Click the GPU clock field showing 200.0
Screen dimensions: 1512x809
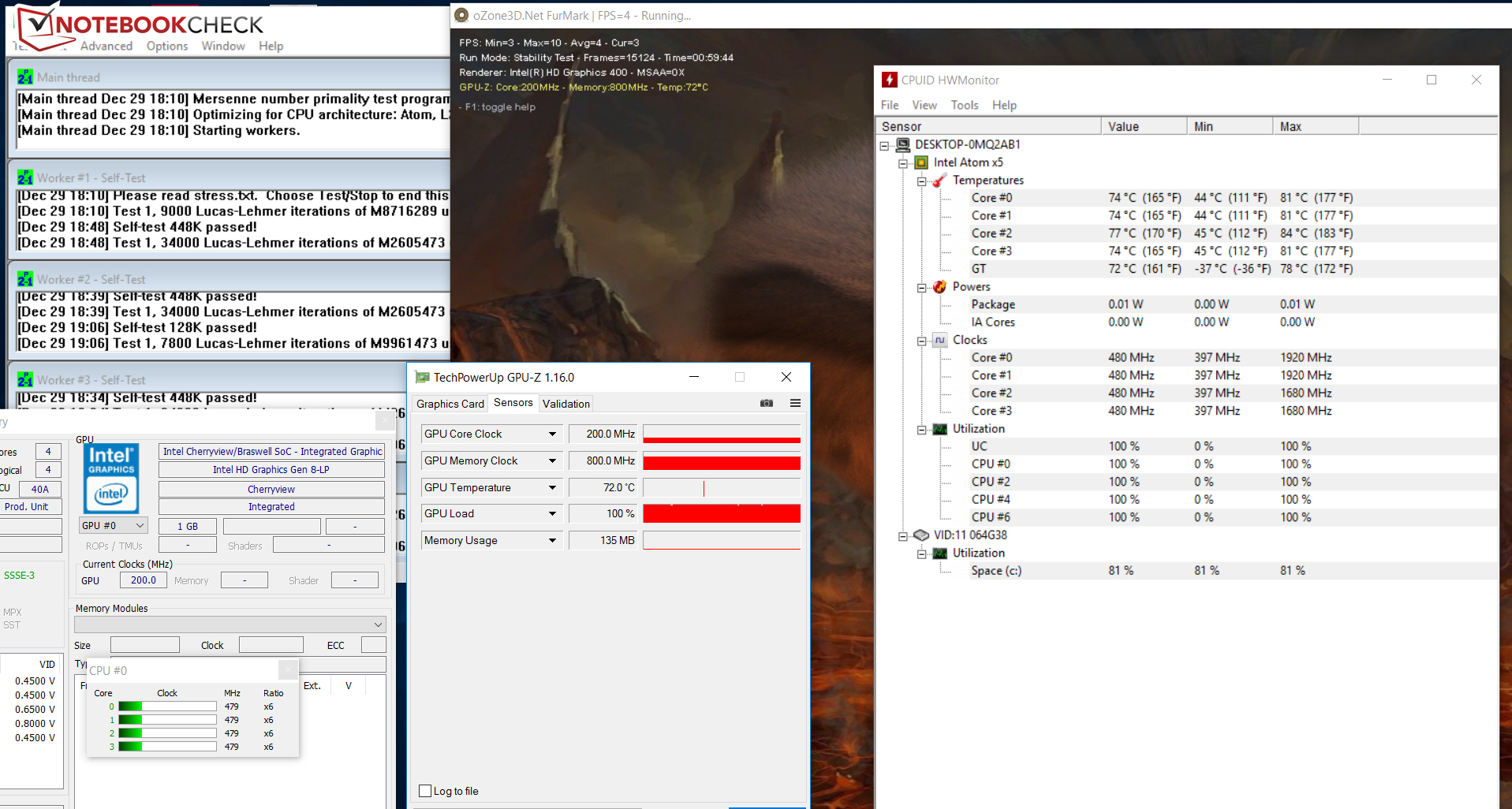click(144, 580)
